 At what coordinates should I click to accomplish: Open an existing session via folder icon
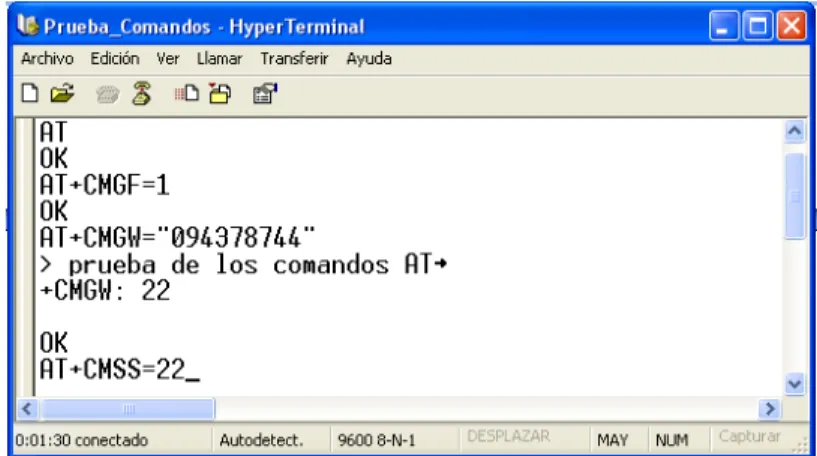click(63, 94)
